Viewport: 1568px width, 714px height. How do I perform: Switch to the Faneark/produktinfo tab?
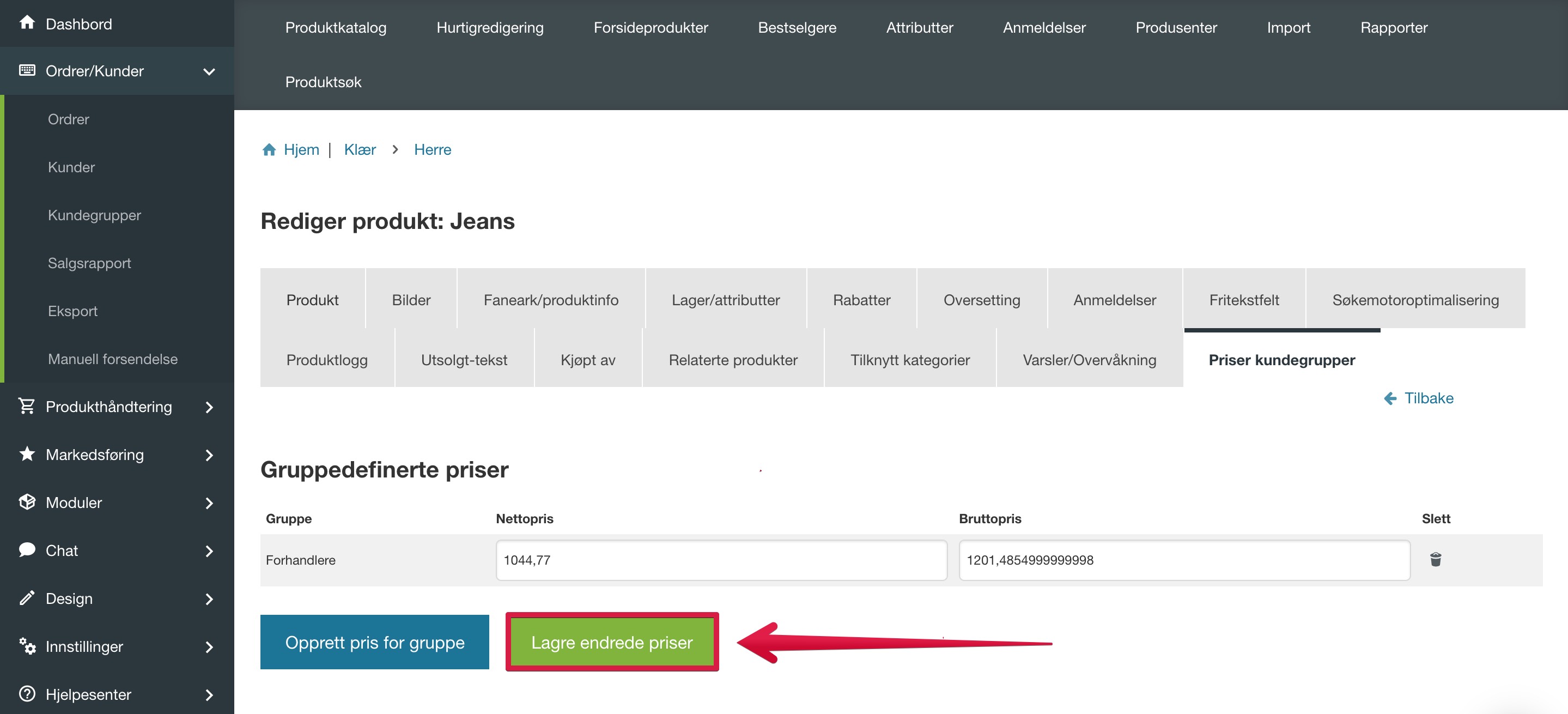click(x=551, y=299)
